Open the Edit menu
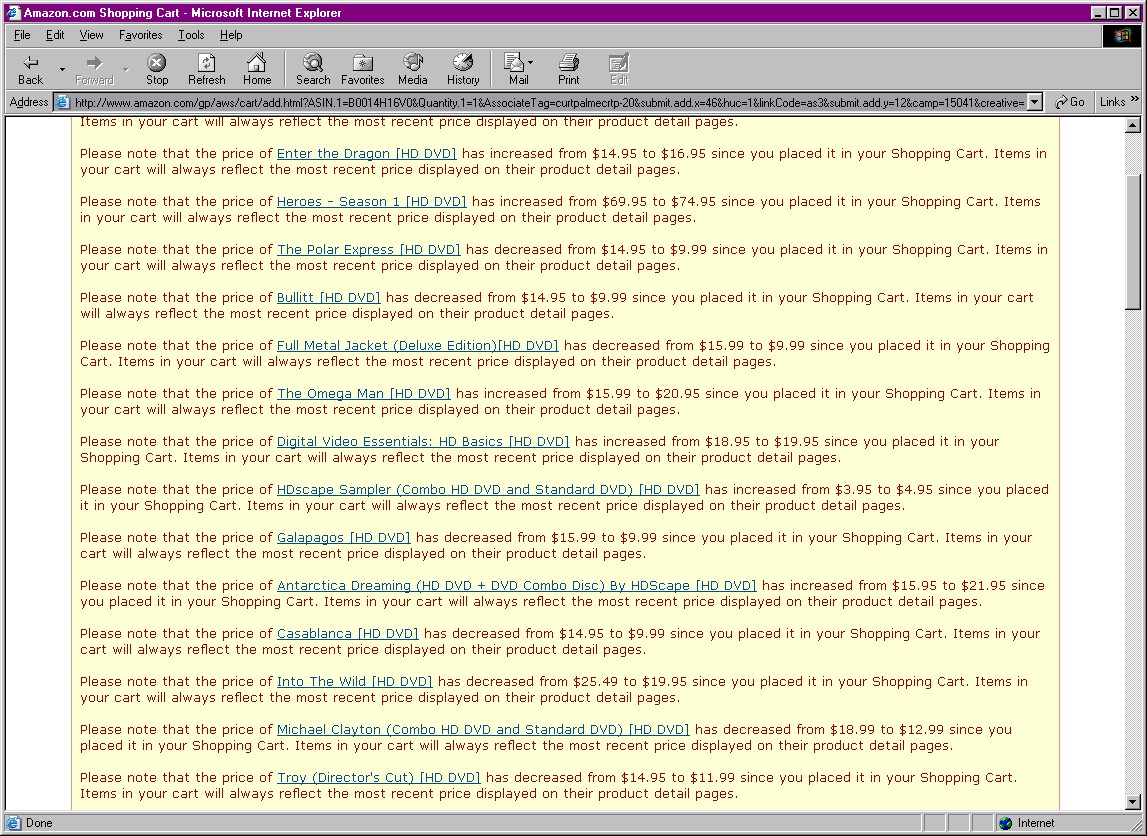The image size is (1147, 836). (x=55, y=35)
